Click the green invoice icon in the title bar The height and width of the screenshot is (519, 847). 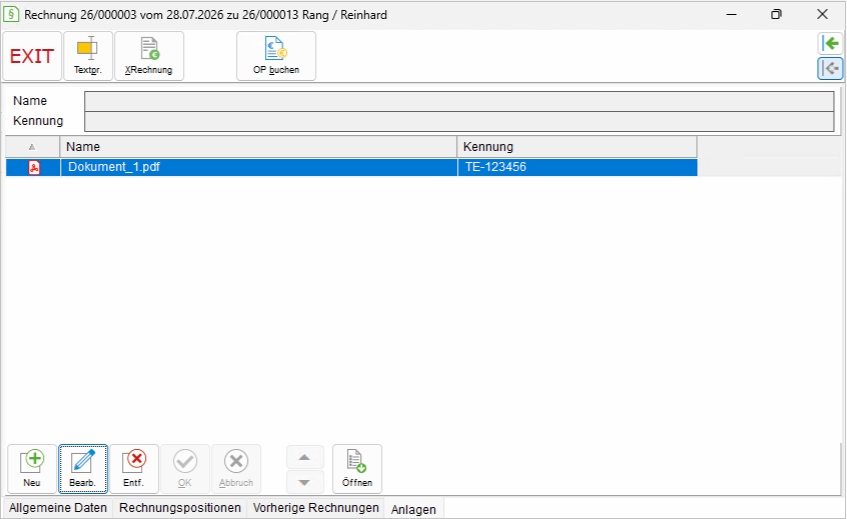(11, 15)
